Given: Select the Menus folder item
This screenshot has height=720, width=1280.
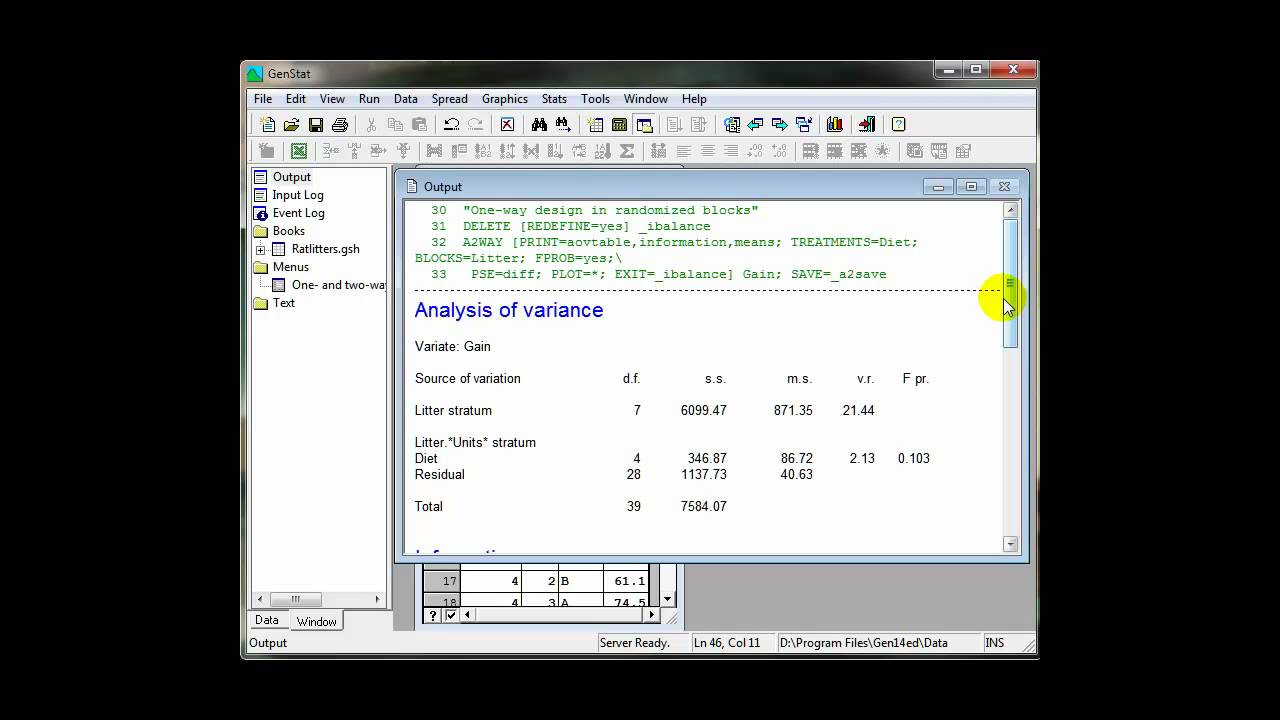Looking at the screenshot, I should 290,267.
